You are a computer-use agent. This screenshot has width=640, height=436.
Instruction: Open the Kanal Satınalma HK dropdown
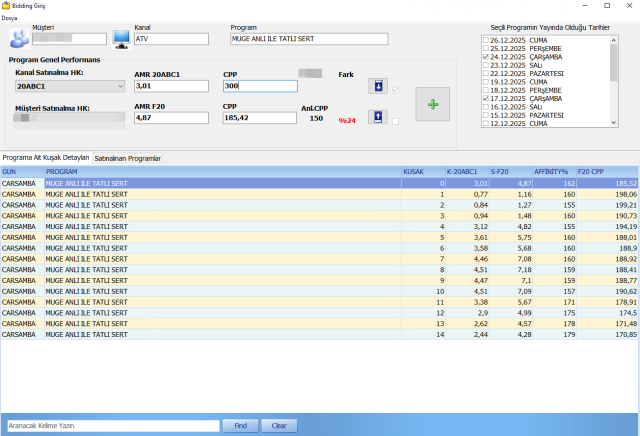coord(120,87)
